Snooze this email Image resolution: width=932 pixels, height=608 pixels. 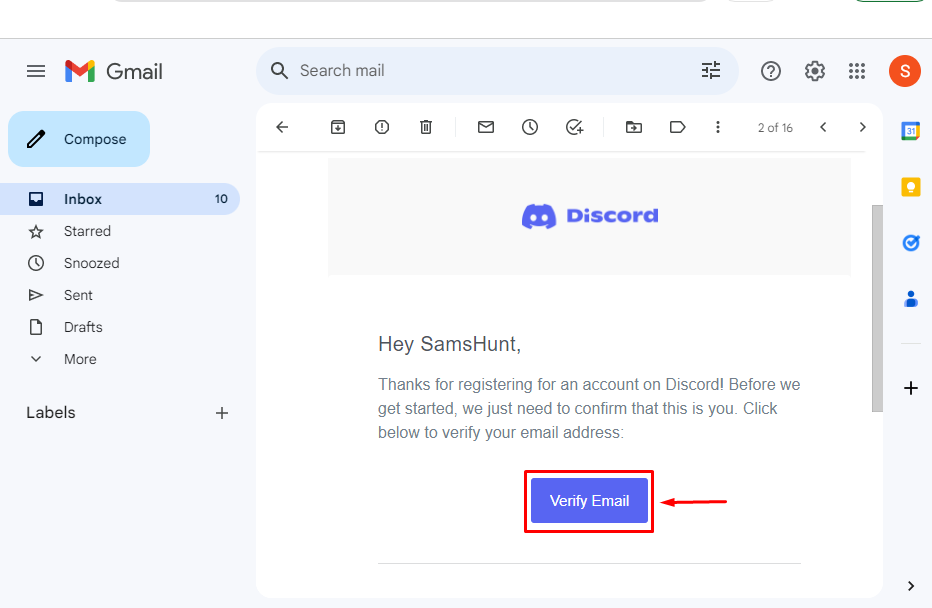tap(530, 127)
